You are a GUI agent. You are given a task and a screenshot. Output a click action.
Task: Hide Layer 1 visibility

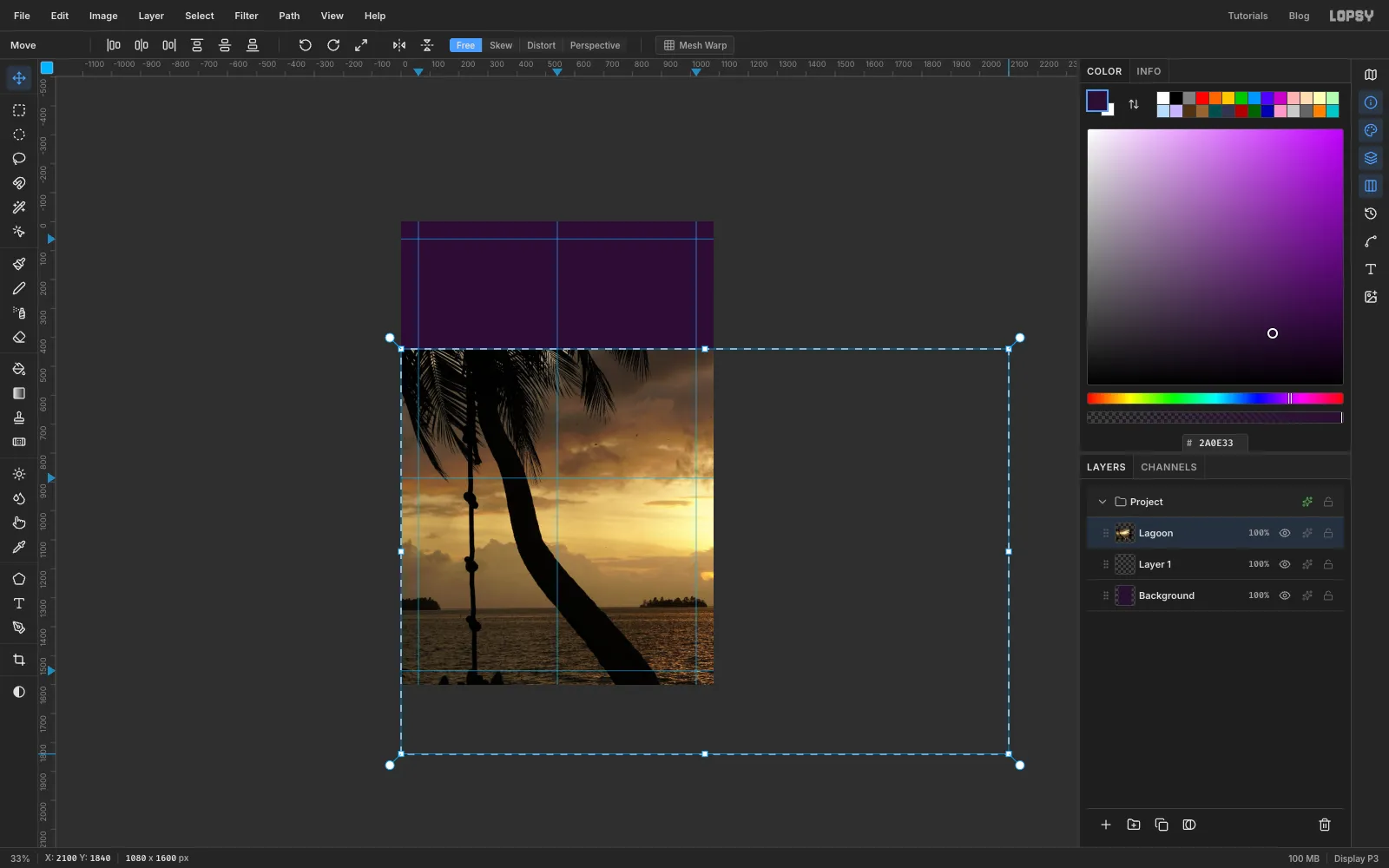coord(1285,564)
